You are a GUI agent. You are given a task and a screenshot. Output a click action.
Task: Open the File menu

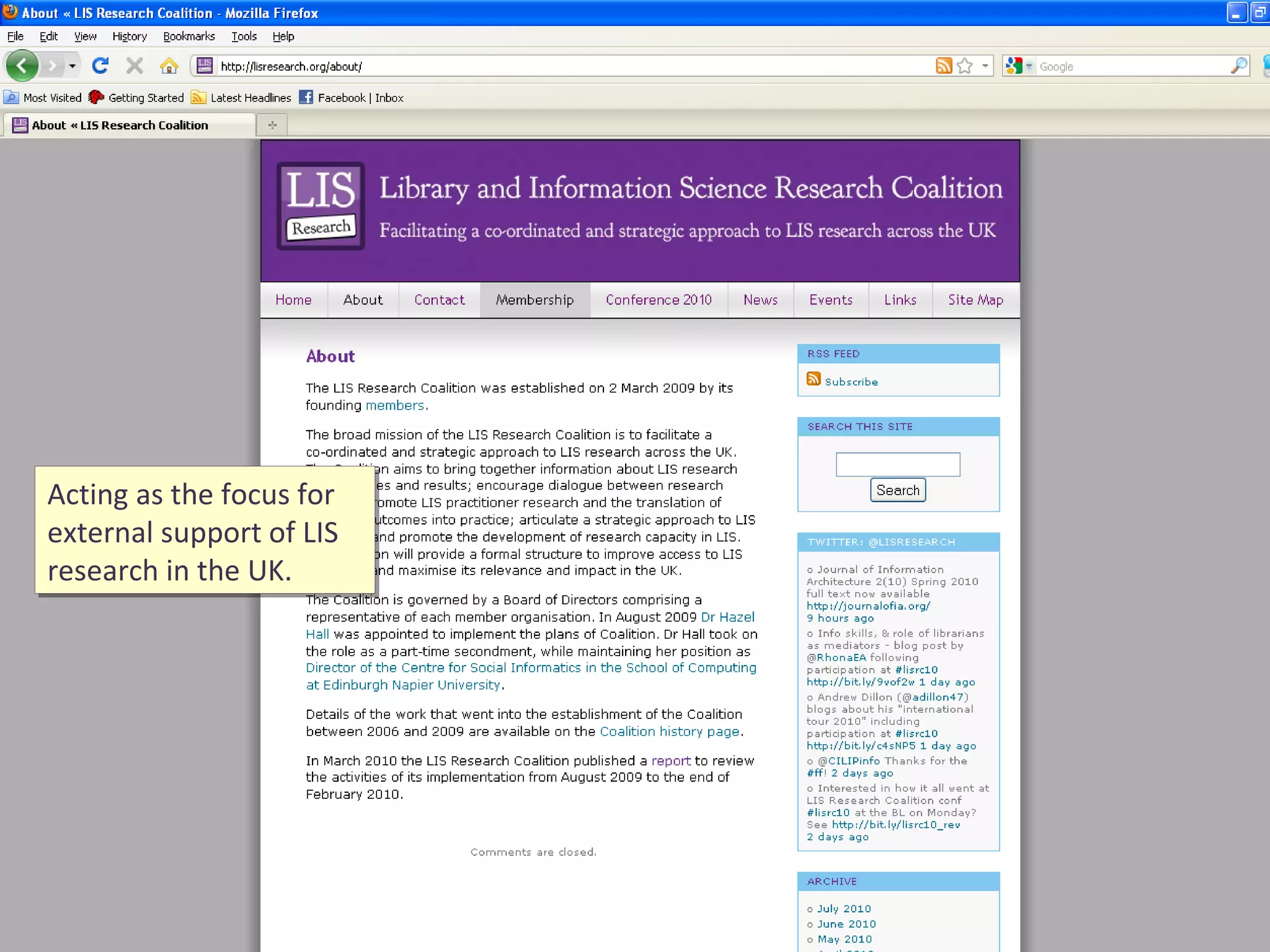tap(16, 37)
